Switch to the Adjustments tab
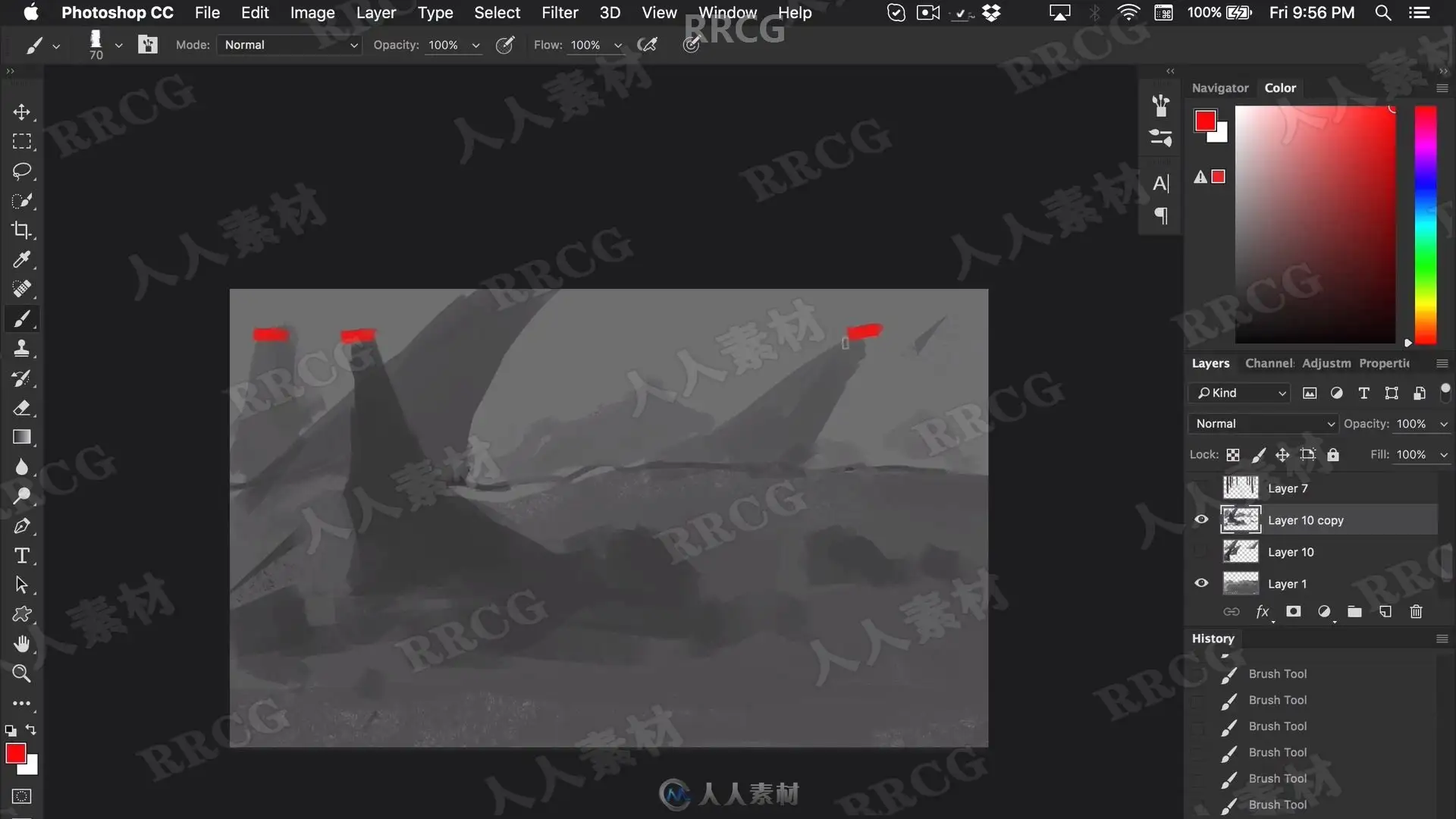Viewport: 1456px width, 819px height. 1326,363
